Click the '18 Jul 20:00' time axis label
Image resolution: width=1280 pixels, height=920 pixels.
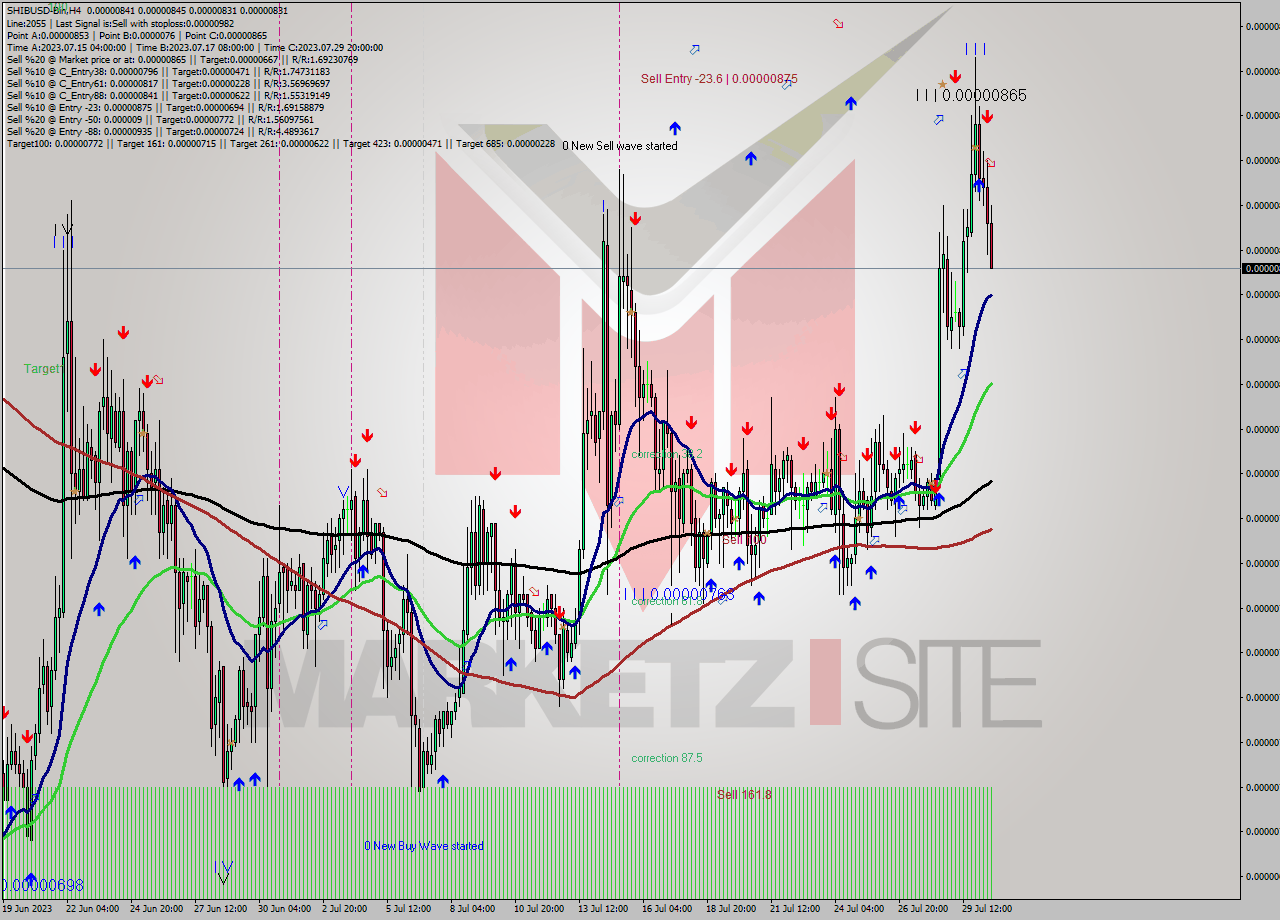click(x=732, y=909)
